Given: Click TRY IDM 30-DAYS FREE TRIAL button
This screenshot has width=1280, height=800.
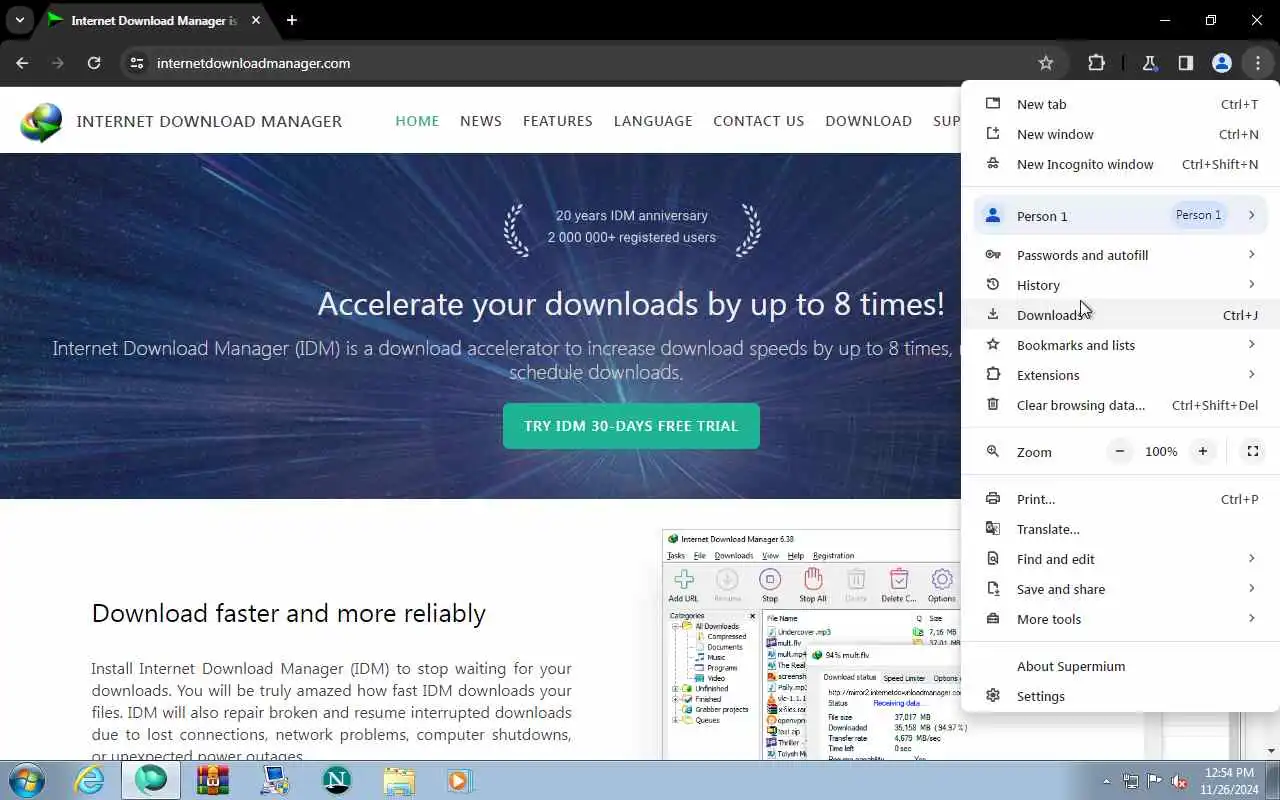Looking at the screenshot, I should click(x=631, y=426).
